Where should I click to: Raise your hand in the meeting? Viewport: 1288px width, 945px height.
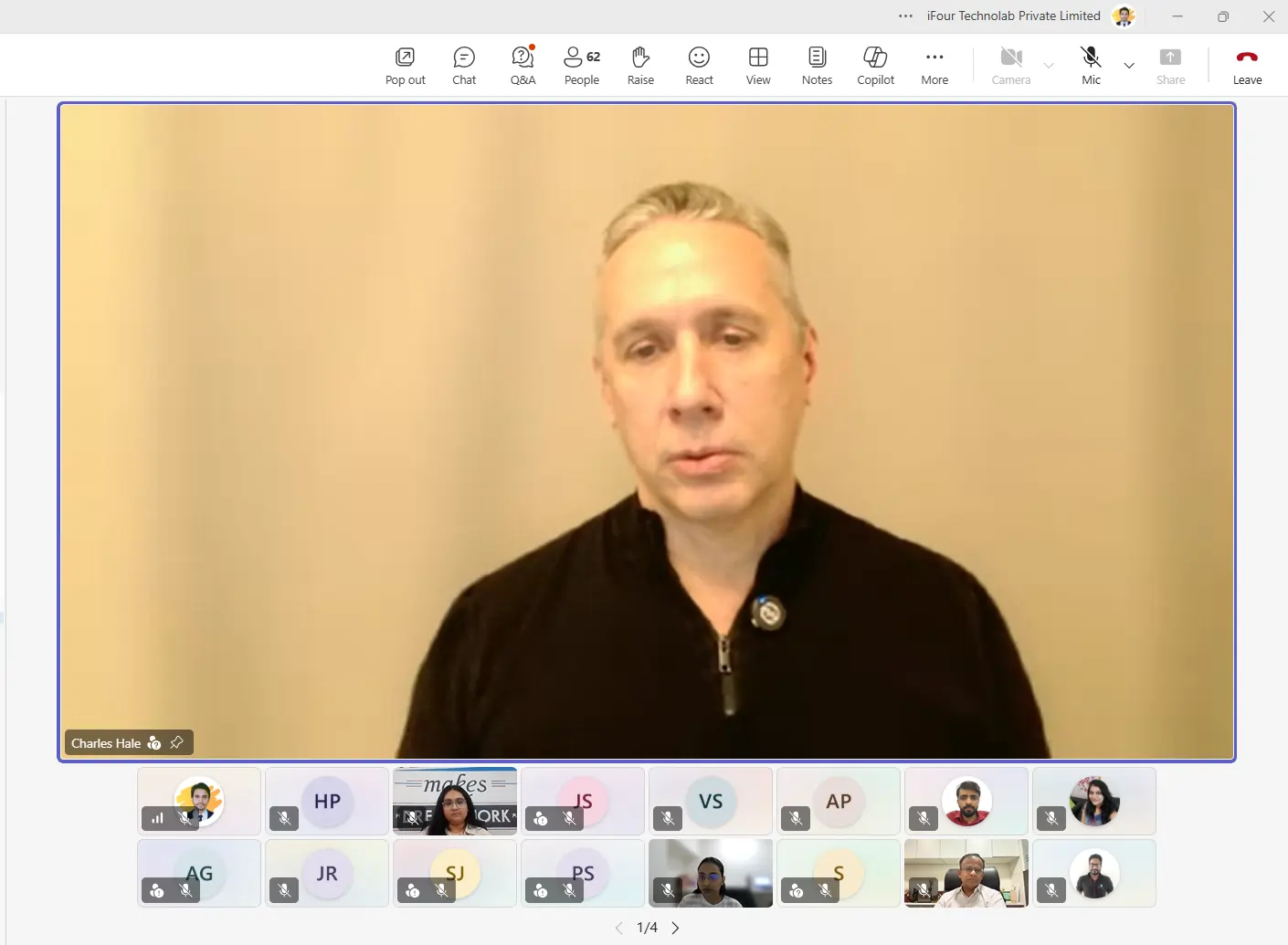click(640, 66)
